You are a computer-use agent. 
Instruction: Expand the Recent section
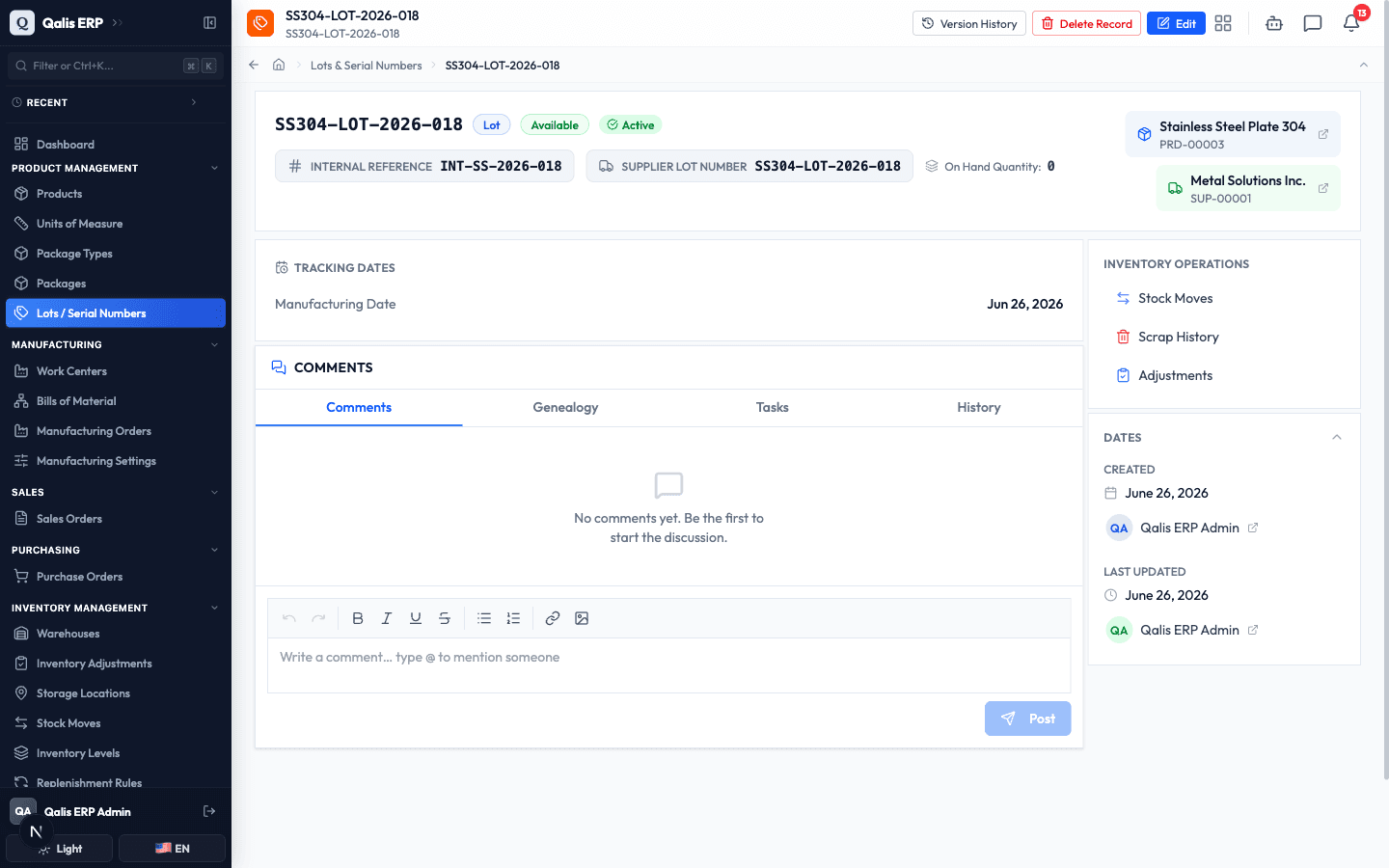(x=194, y=102)
